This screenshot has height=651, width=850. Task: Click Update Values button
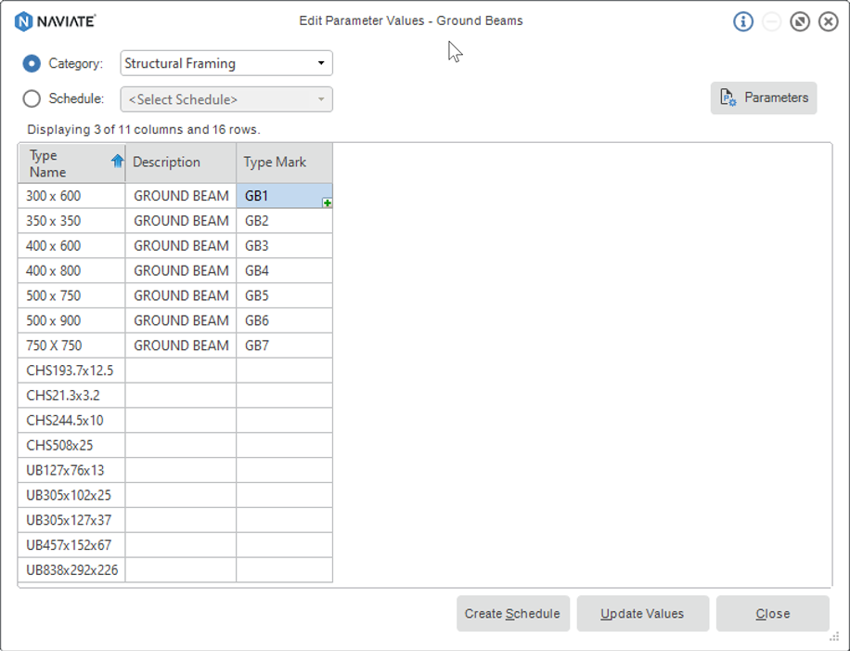(643, 613)
